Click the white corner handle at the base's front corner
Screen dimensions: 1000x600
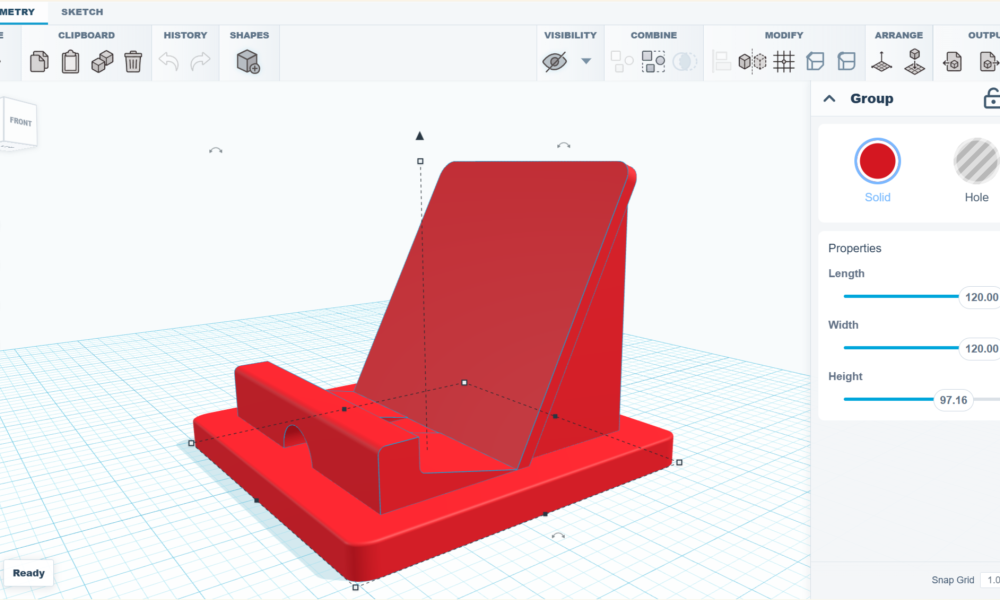(355, 587)
